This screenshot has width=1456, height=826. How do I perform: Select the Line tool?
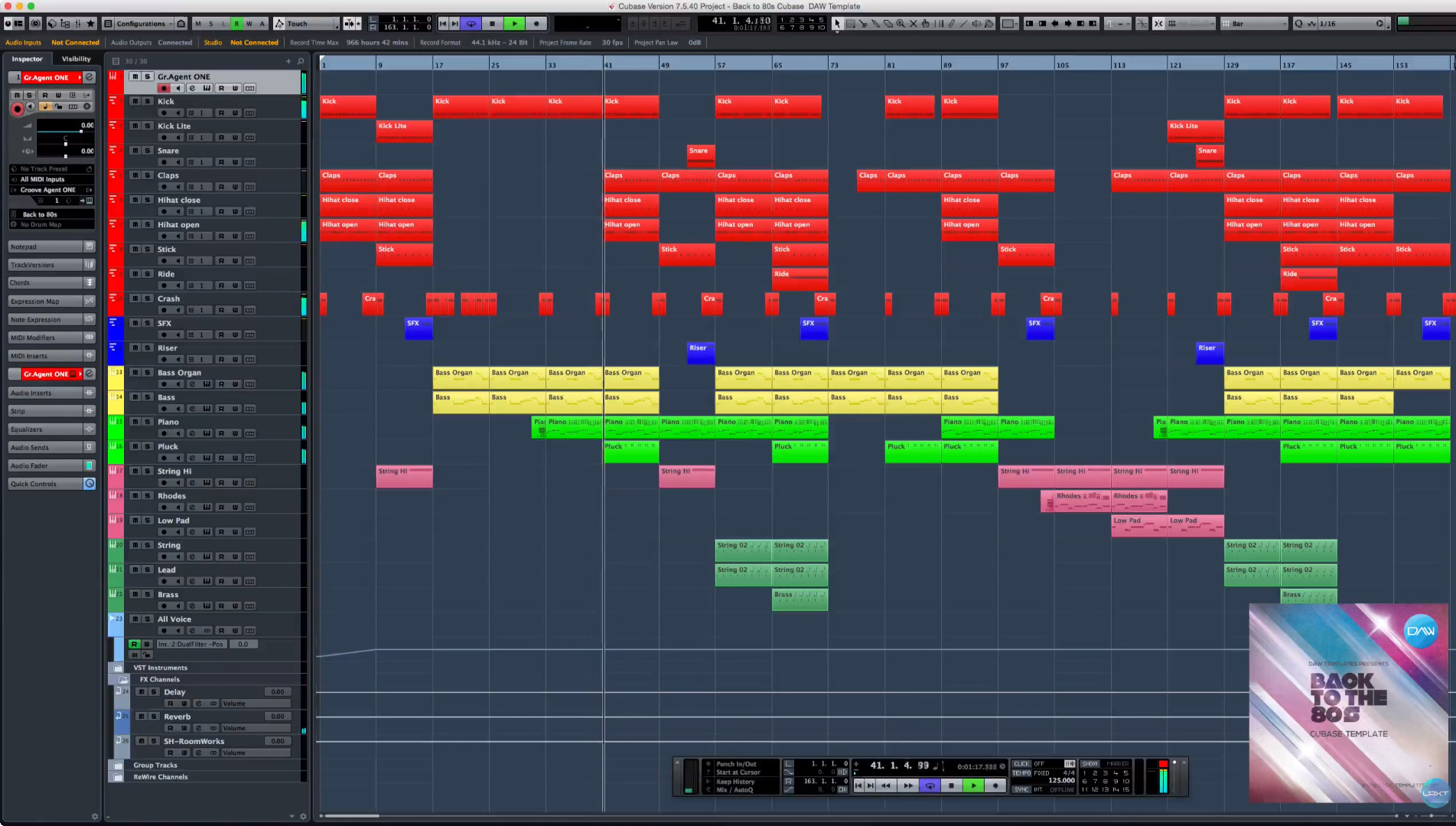coord(963,24)
